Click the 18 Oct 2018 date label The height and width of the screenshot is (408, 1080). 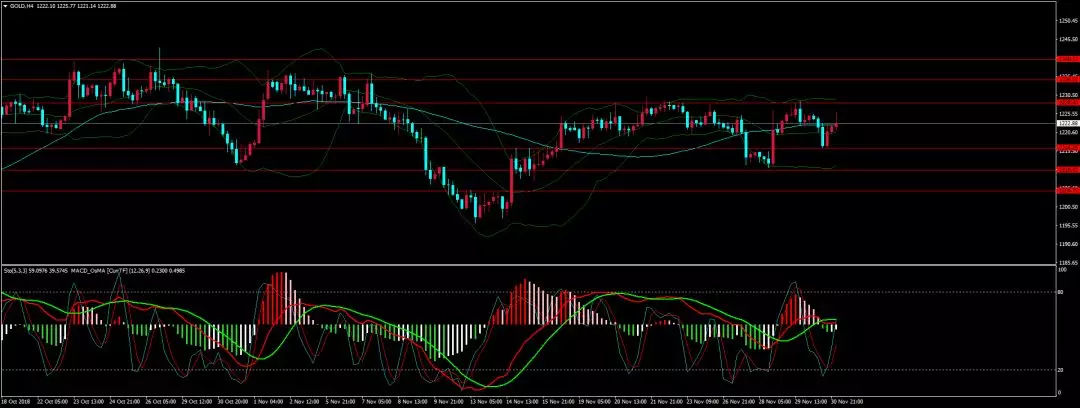[x=17, y=402]
